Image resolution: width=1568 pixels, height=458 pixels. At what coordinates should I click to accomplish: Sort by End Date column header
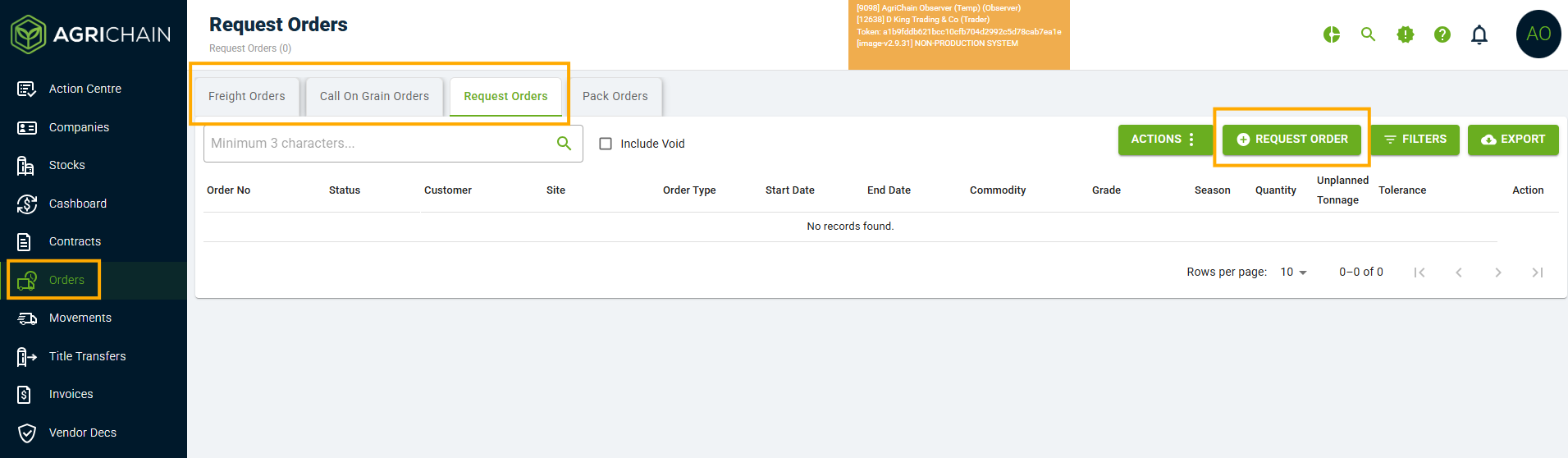click(x=889, y=190)
